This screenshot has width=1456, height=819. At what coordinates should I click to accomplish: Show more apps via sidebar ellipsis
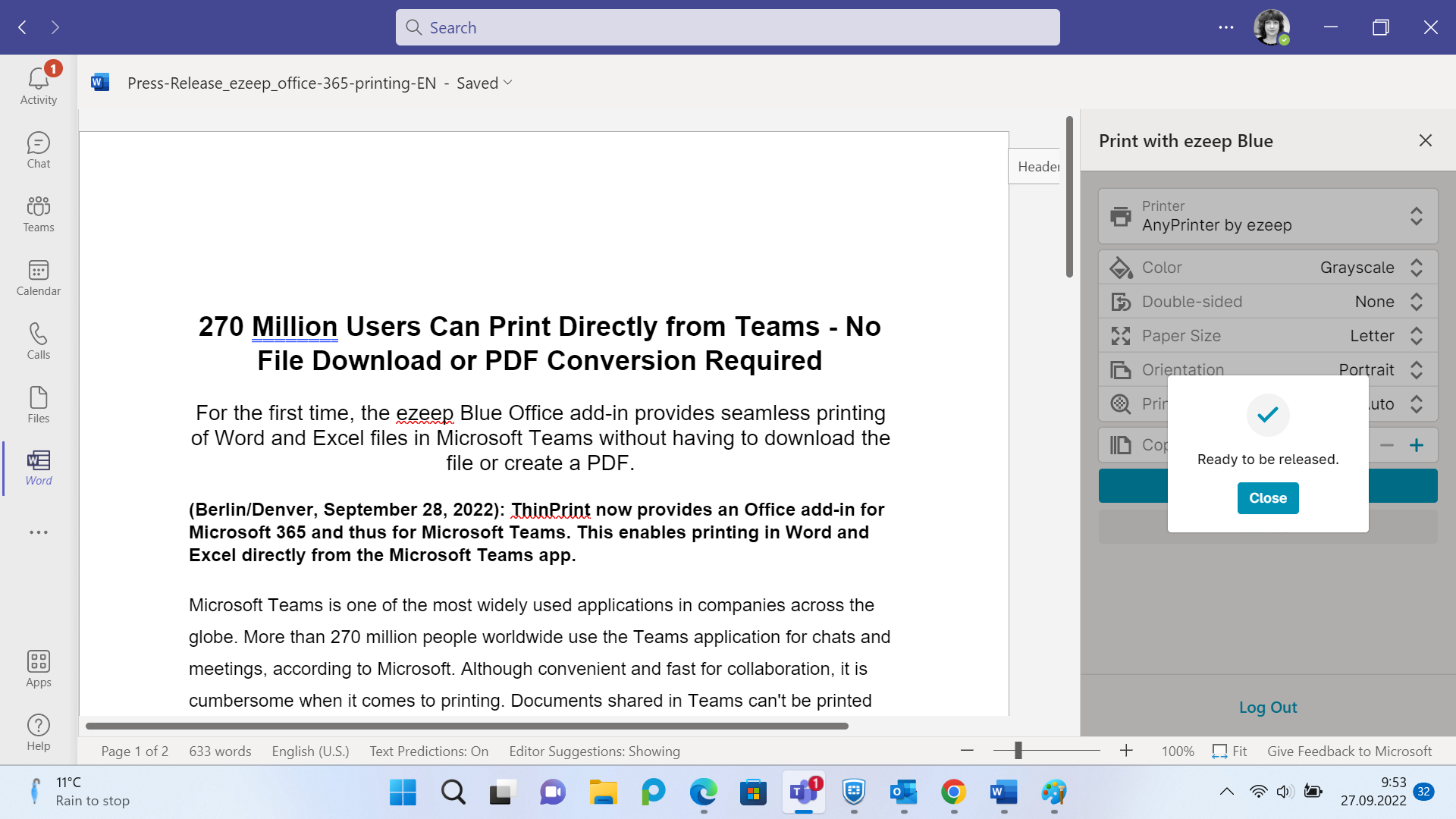point(39,532)
